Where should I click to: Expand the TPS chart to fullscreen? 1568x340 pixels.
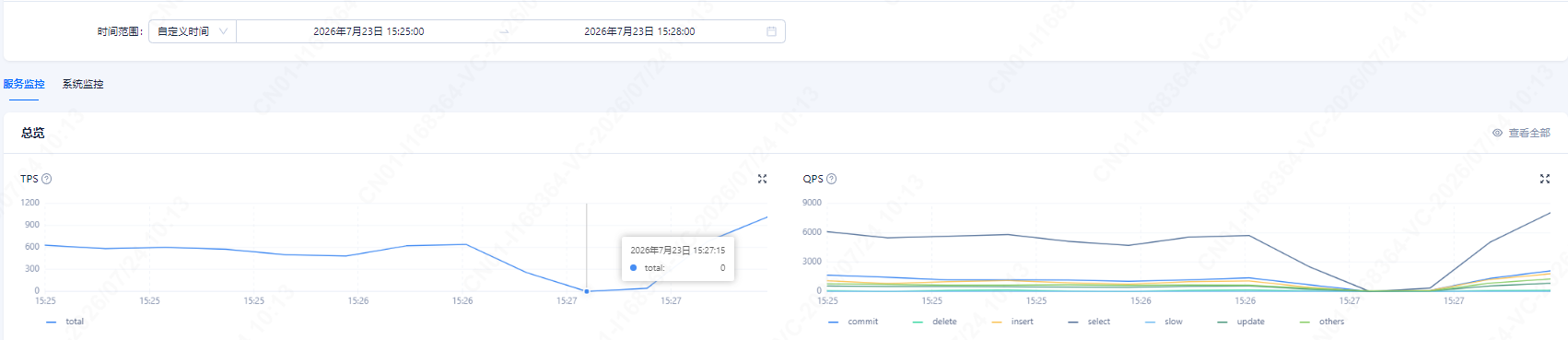click(x=762, y=179)
